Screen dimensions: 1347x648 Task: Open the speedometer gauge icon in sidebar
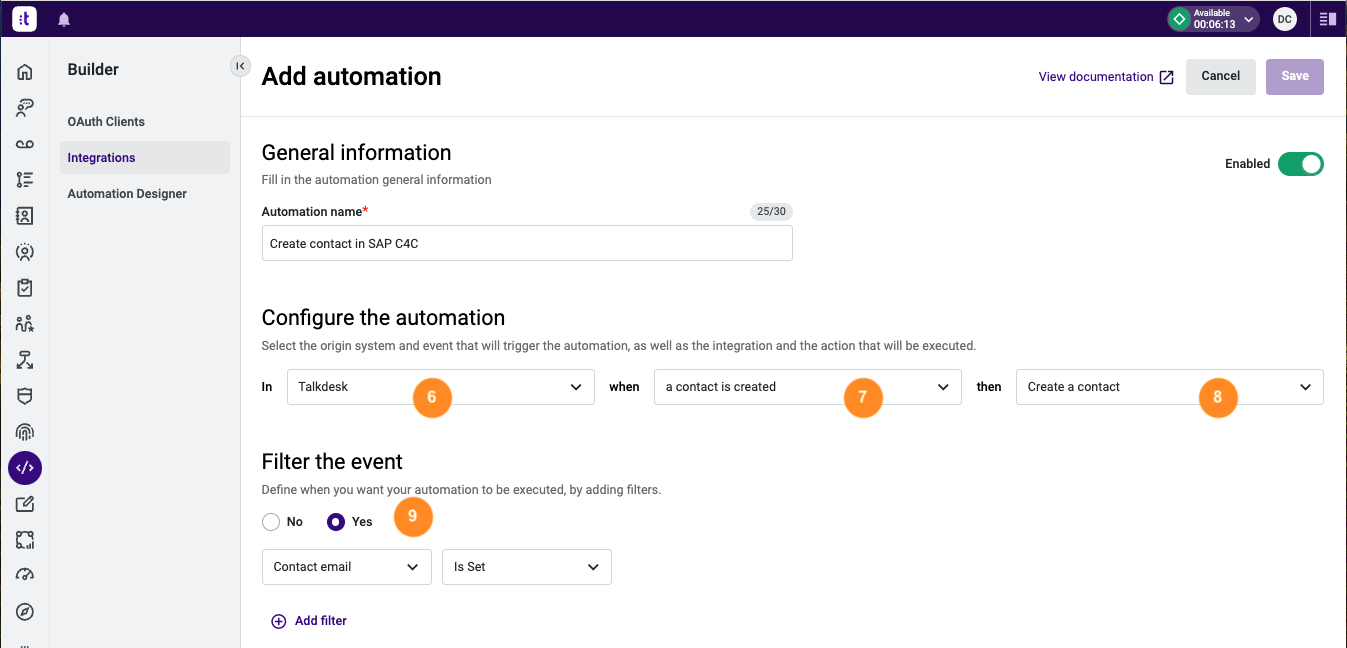pos(25,576)
